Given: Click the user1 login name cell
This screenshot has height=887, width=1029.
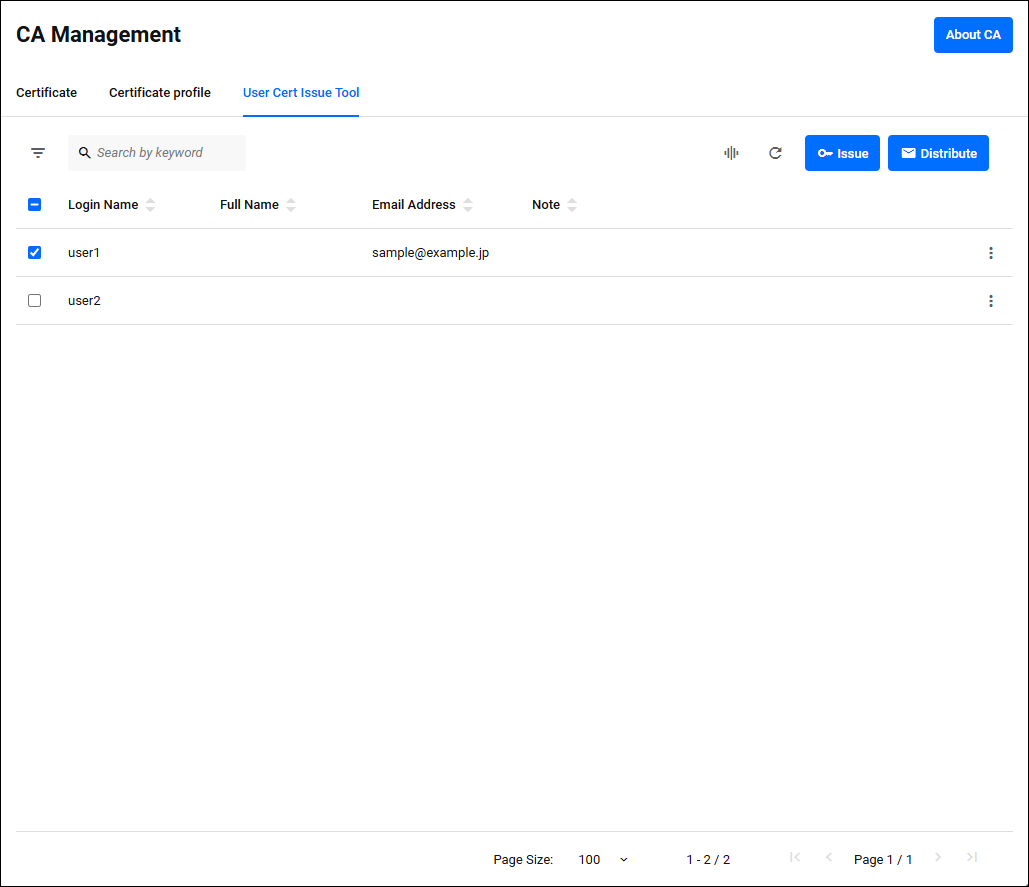Looking at the screenshot, I should click(84, 253).
